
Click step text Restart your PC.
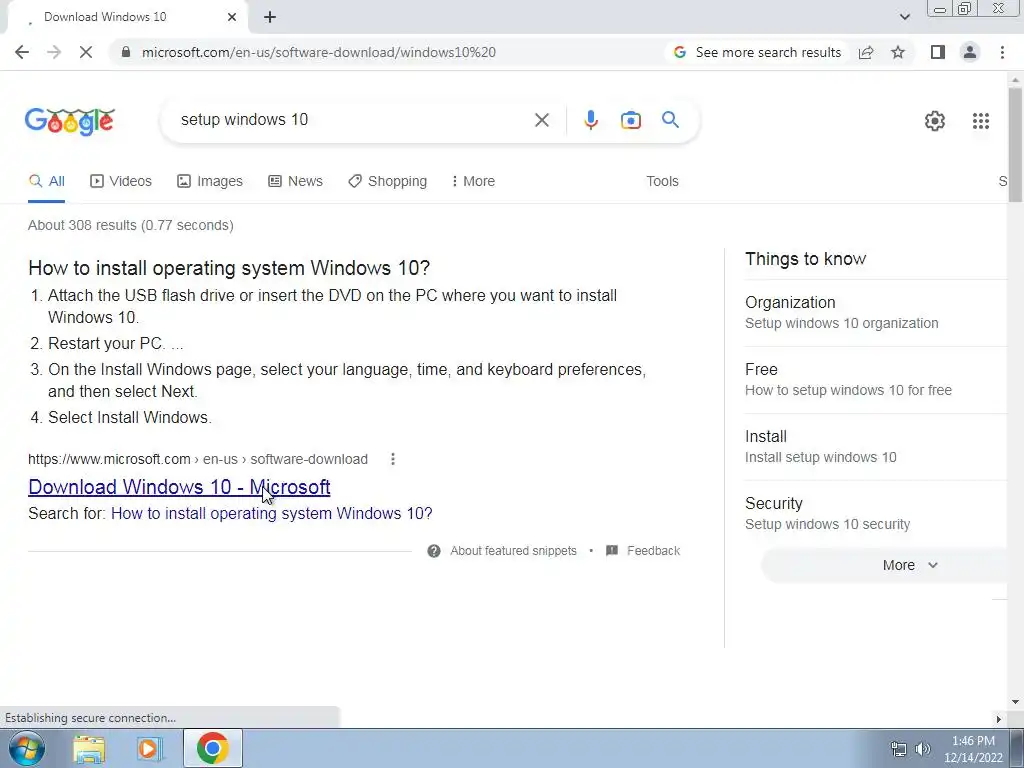tap(116, 344)
